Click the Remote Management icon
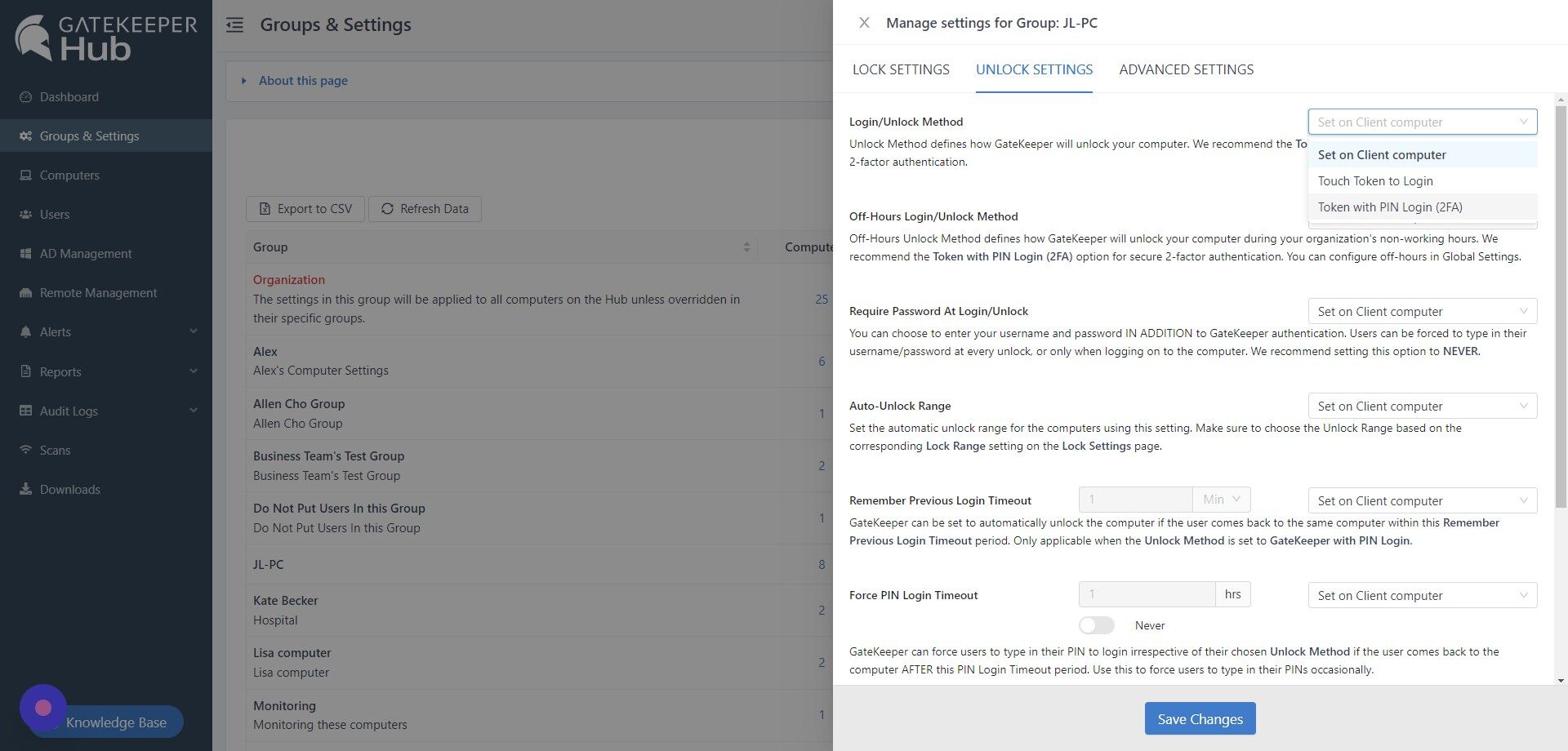 [x=25, y=292]
